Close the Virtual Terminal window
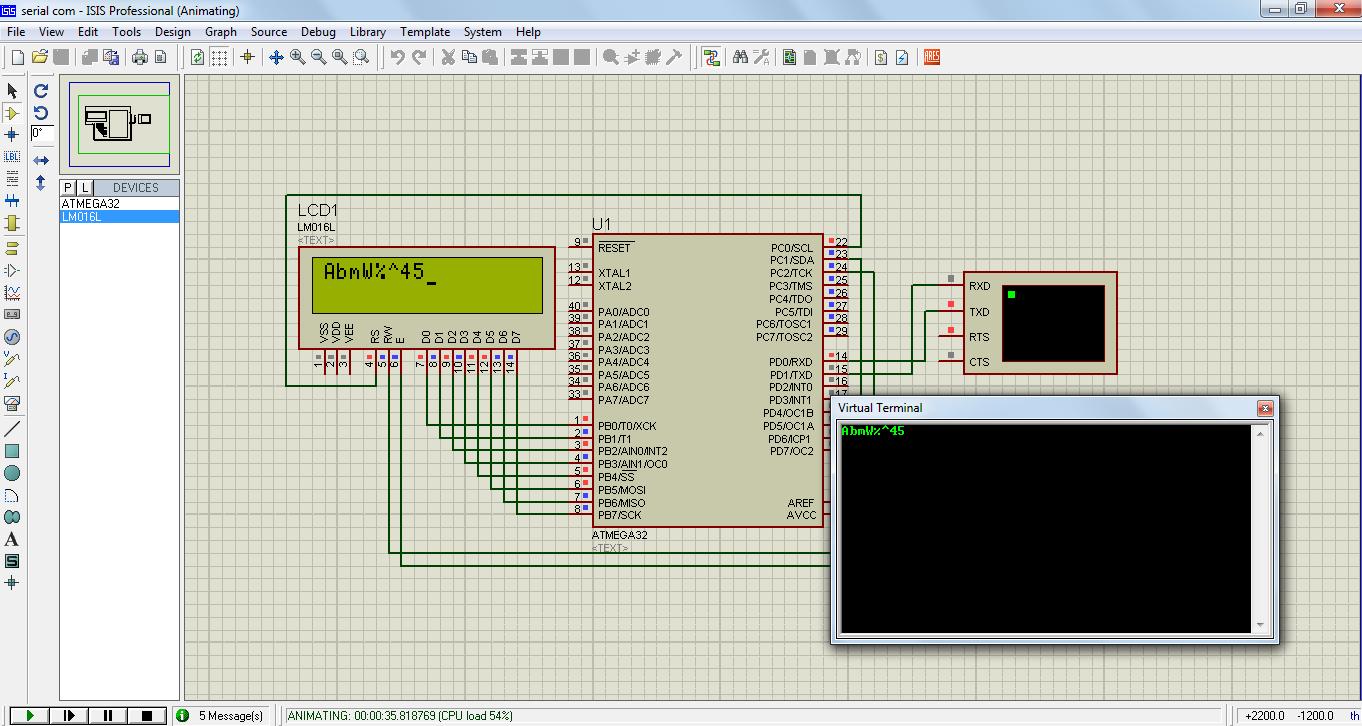 1265,408
